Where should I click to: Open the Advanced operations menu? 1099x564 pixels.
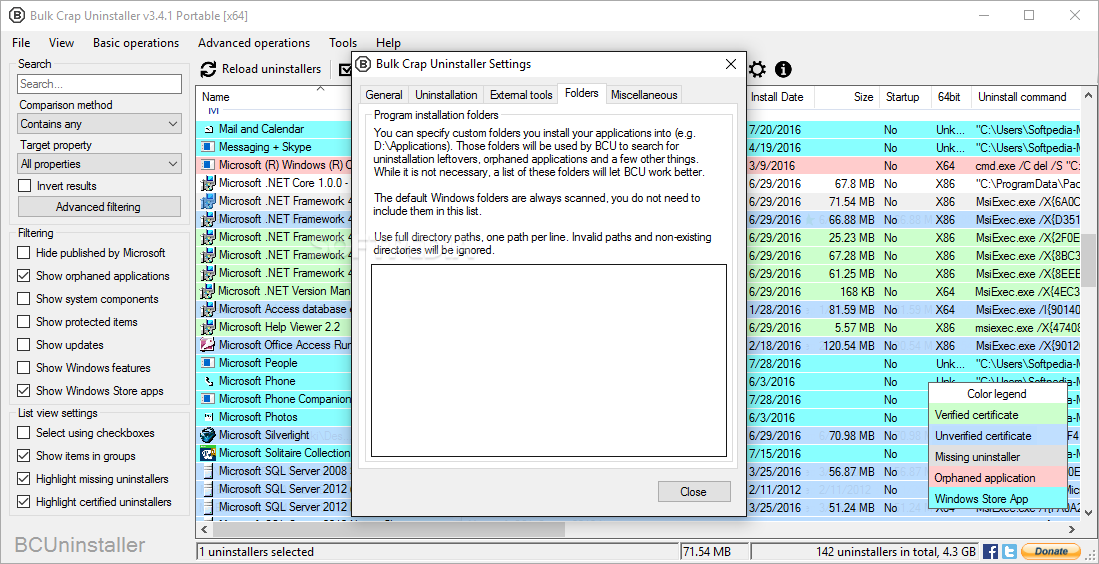(254, 43)
